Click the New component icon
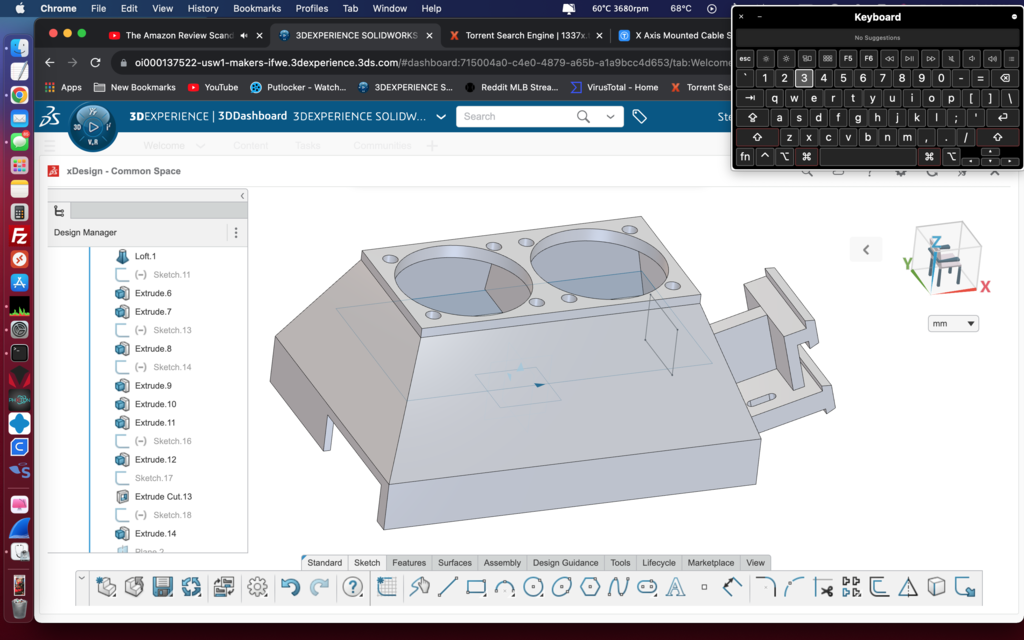Viewport: 1024px width, 640px height. 106,586
